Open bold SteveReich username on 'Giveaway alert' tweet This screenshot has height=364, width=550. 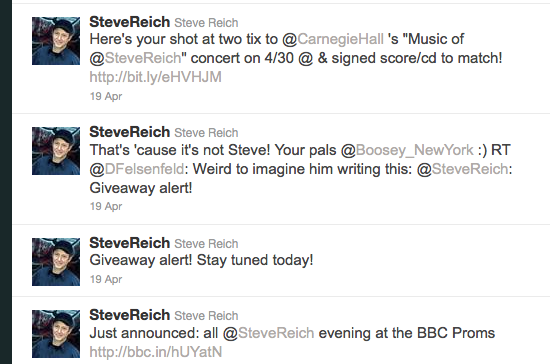pyautogui.click(x=129, y=243)
